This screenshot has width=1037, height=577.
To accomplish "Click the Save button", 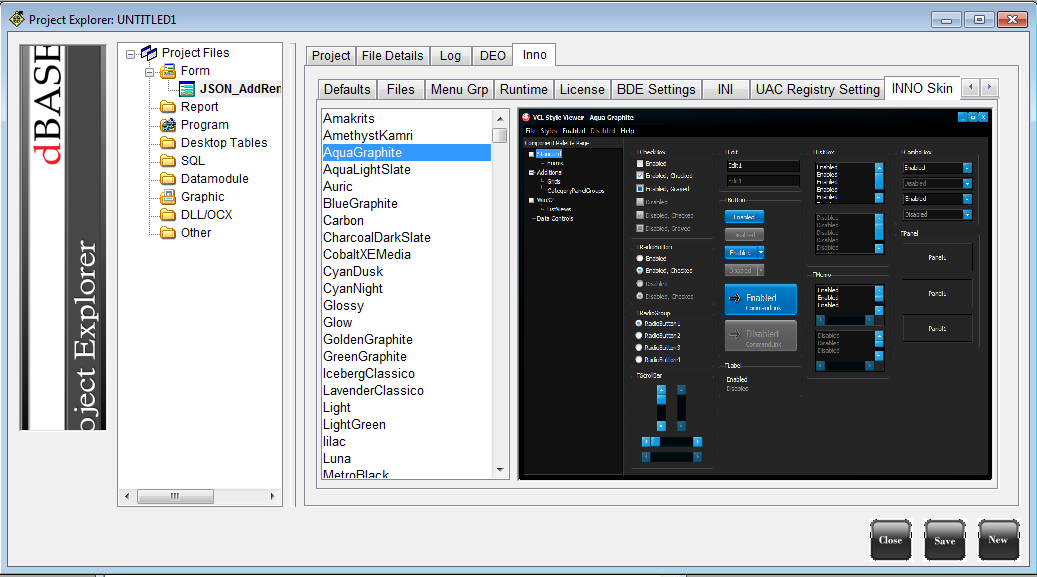I will pyautogui.click(x=944, y=540).
